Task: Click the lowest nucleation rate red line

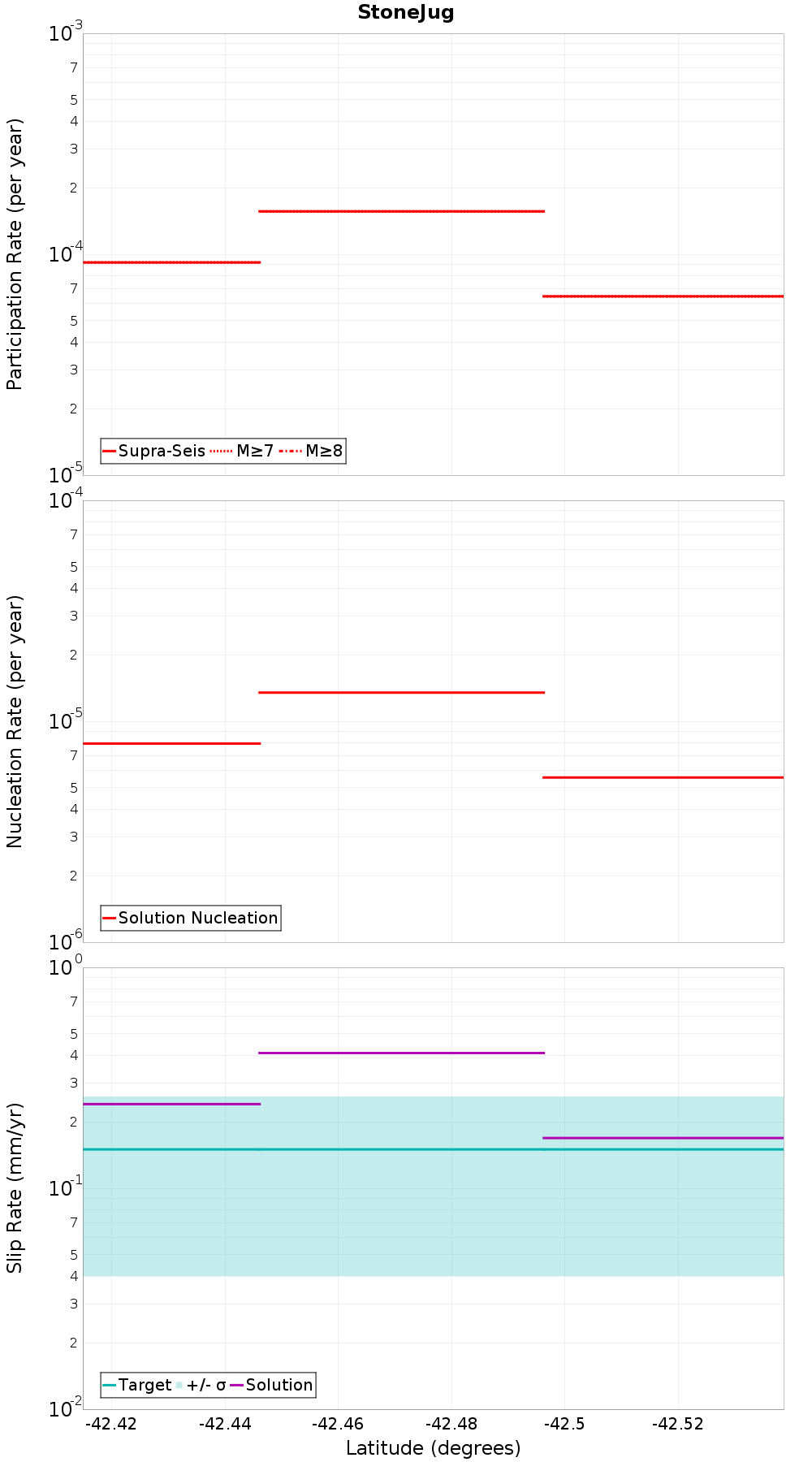Action: [663, 777]
